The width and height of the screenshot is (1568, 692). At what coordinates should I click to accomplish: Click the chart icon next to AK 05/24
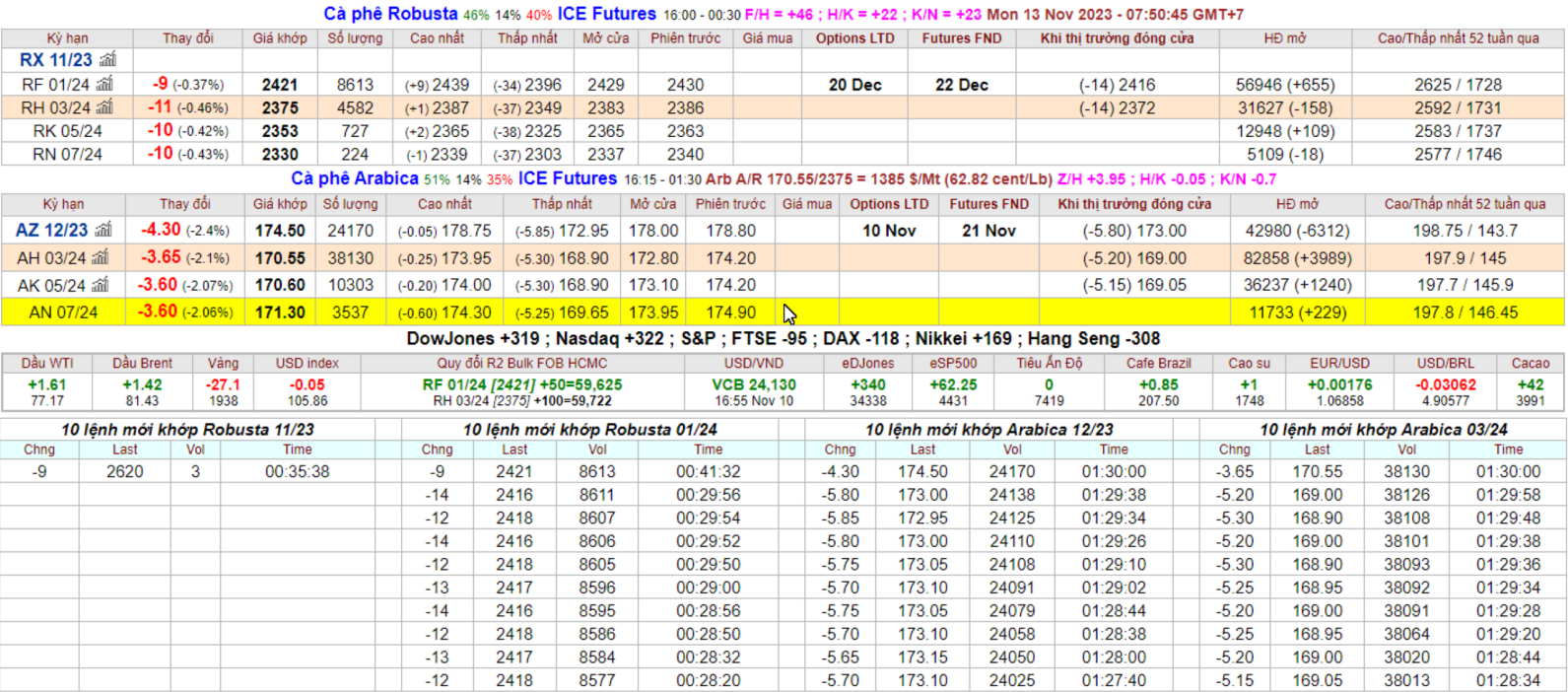click(101, 286)
